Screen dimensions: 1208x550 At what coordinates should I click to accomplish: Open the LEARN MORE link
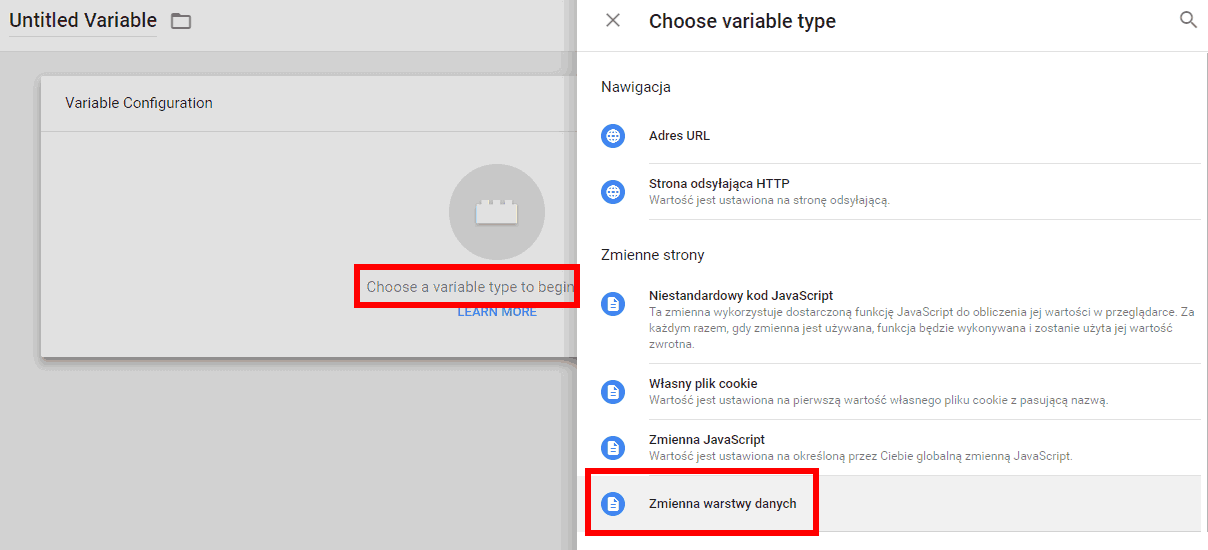497,312
